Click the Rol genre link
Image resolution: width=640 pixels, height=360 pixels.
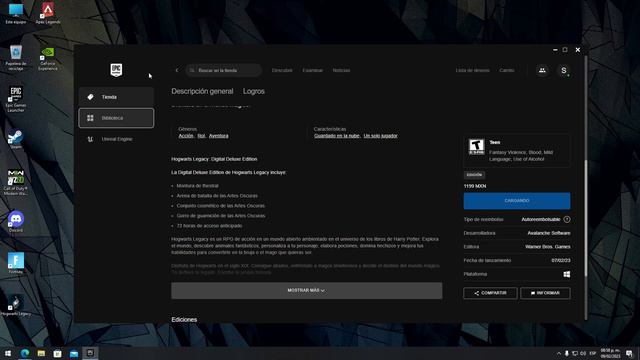click(x=201, y=136)
